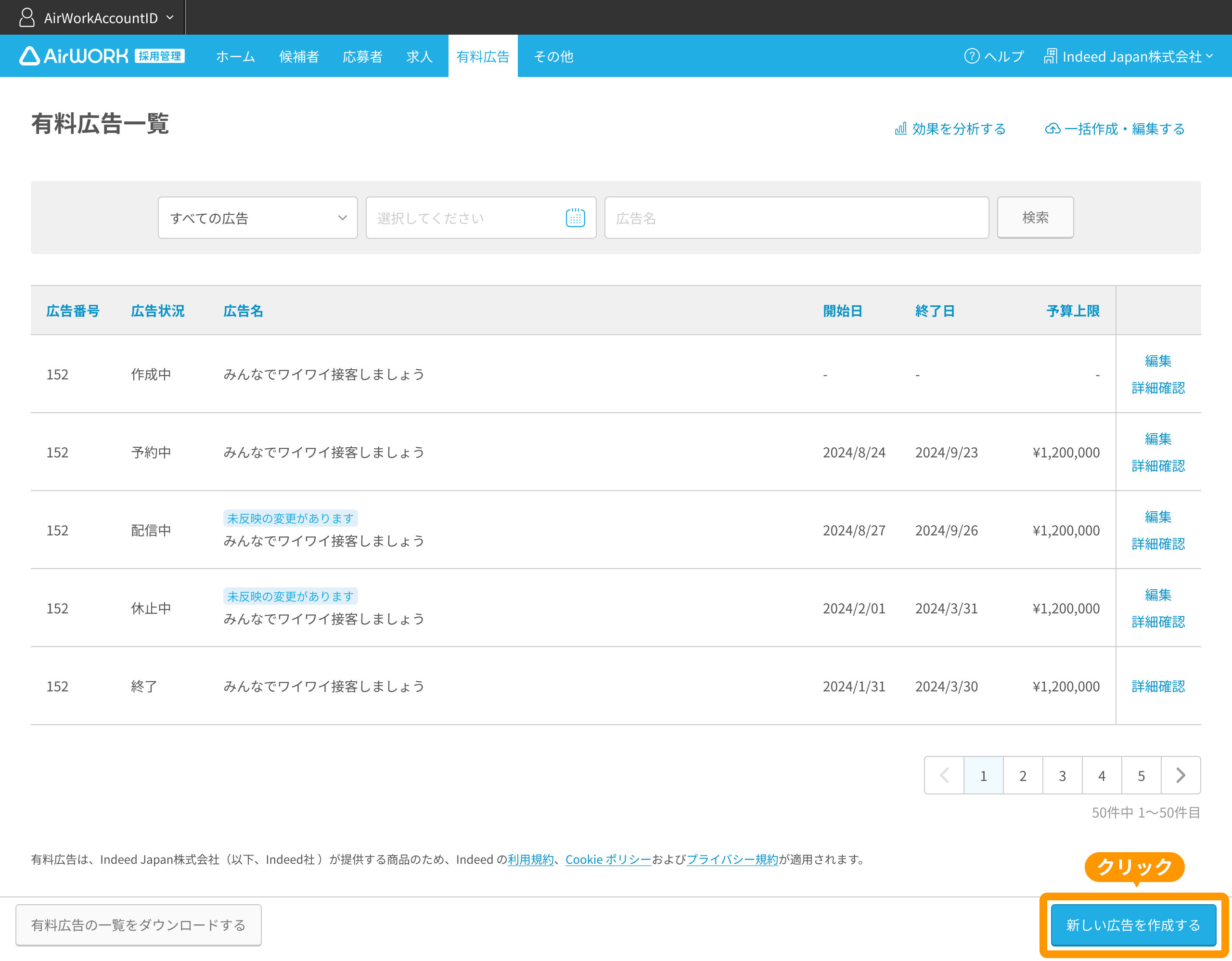Open the 候補者 tab
The width and height of the screenshot is (1232, 961).
[x=299, y=56]
